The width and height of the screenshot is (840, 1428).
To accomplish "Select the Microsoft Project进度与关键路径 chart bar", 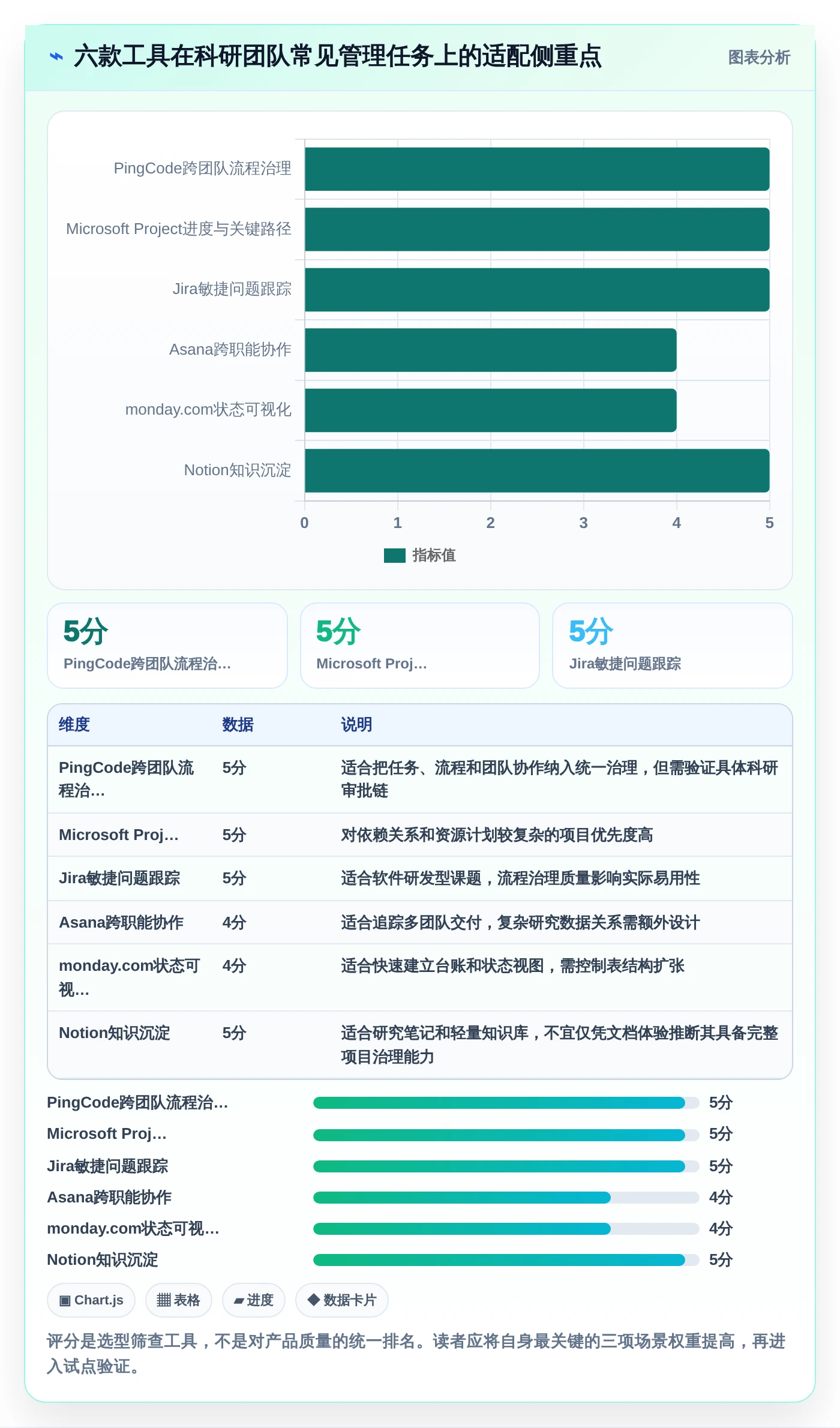I will [537, 229].
